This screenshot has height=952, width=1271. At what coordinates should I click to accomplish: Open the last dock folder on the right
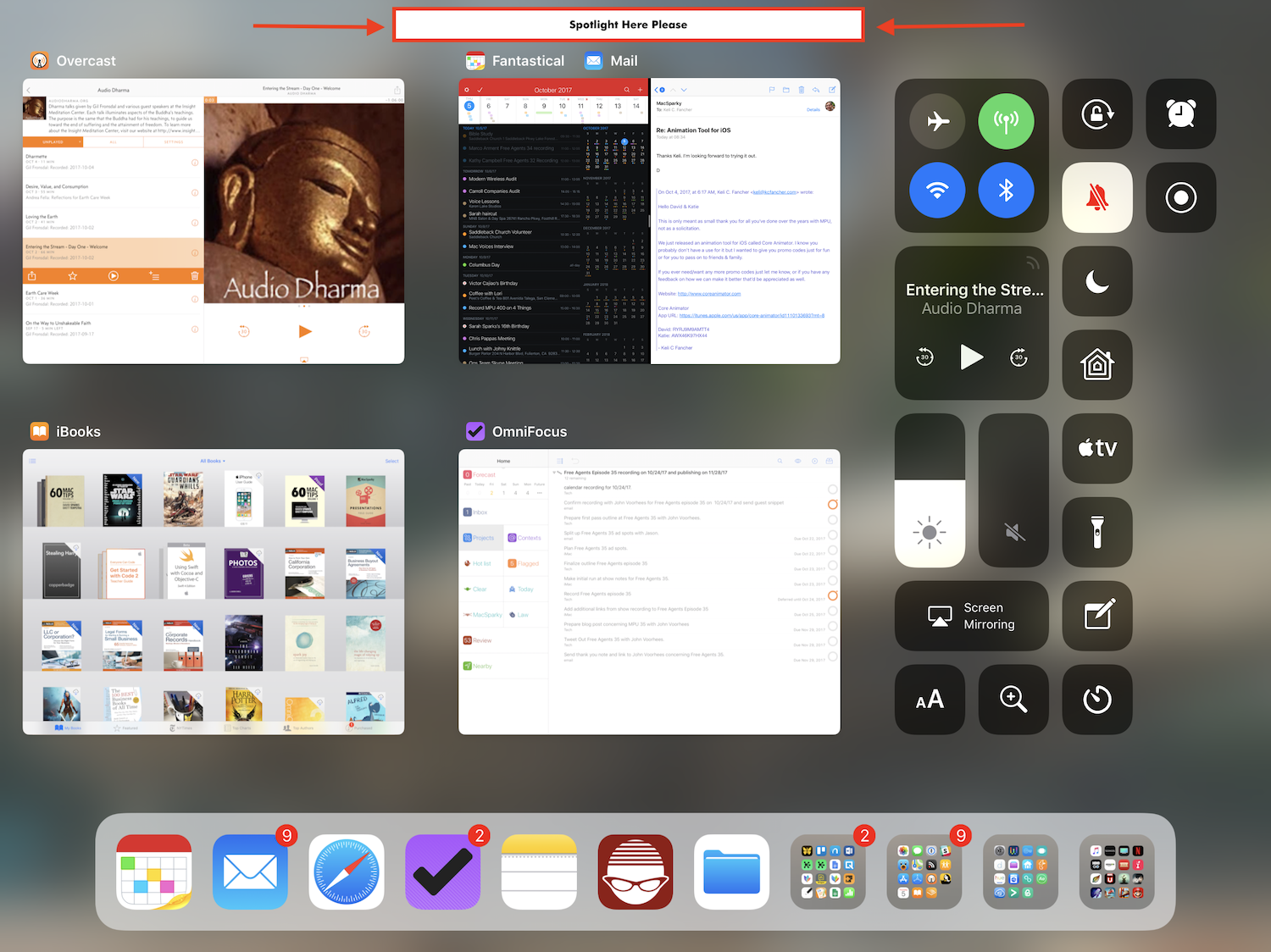click(x=1117, y=872)
